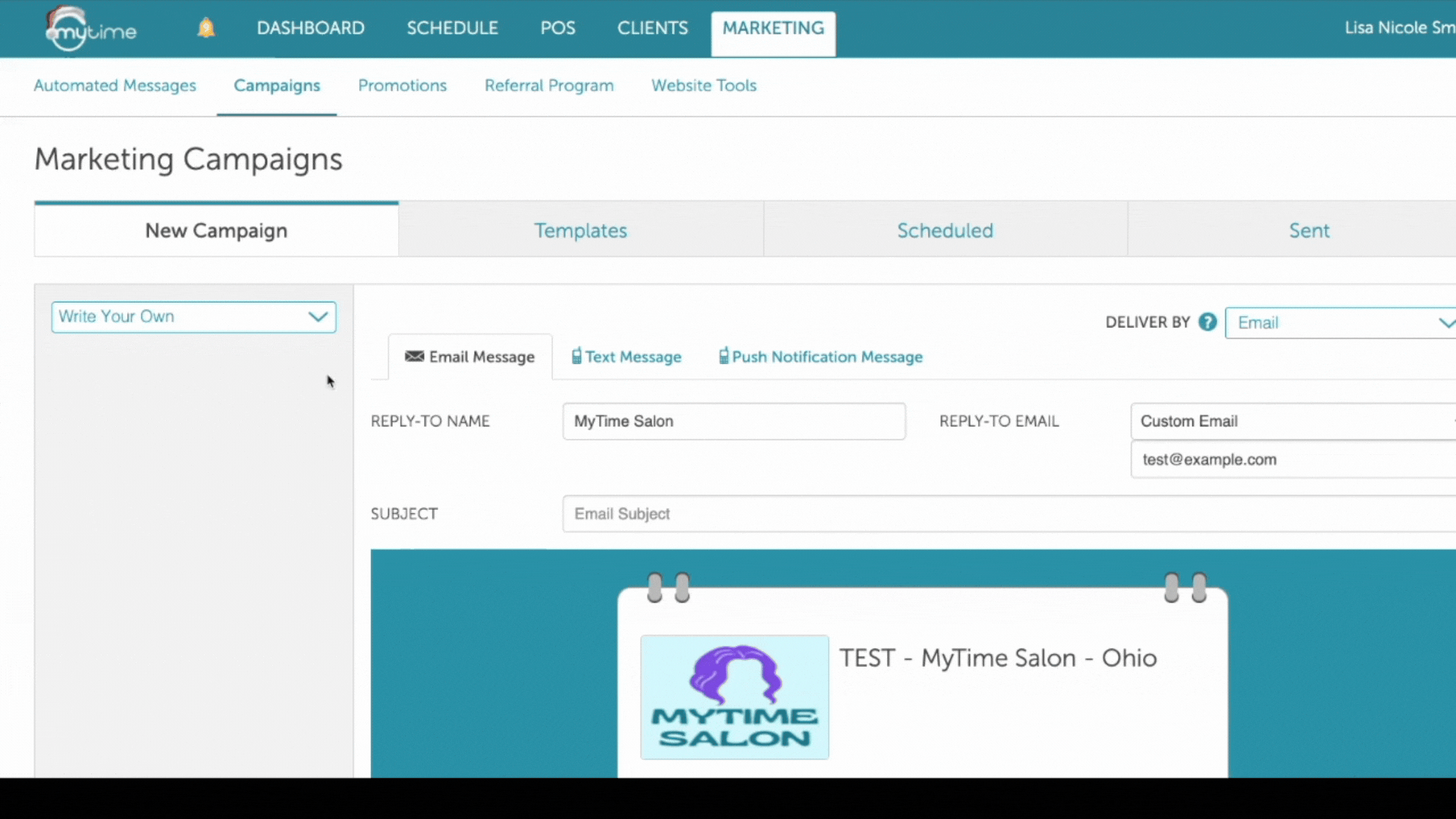Select the Marketing menu item
The height and width of the screenshot is (819, 1456).
(x=773, y=33)
